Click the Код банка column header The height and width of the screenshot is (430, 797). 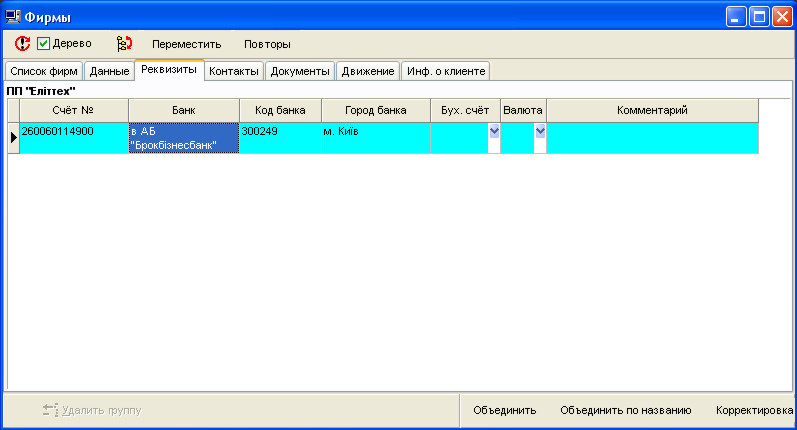[x=279, y=109]
